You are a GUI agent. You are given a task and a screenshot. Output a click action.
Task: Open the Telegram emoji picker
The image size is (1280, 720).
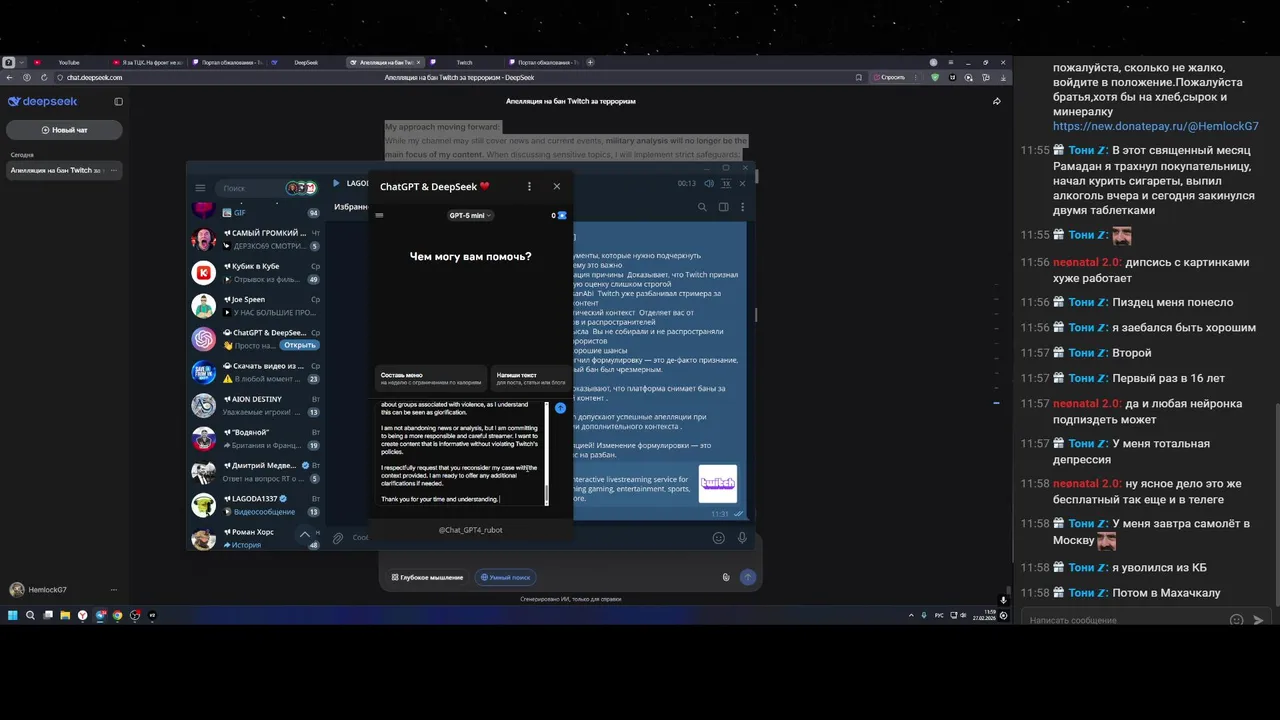pos(718,538)
